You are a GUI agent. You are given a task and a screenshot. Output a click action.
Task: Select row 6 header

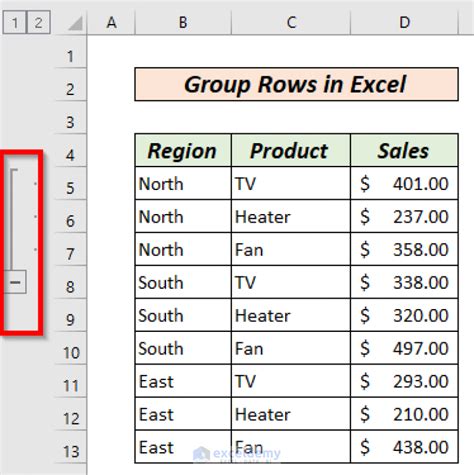tap(70, 217)
